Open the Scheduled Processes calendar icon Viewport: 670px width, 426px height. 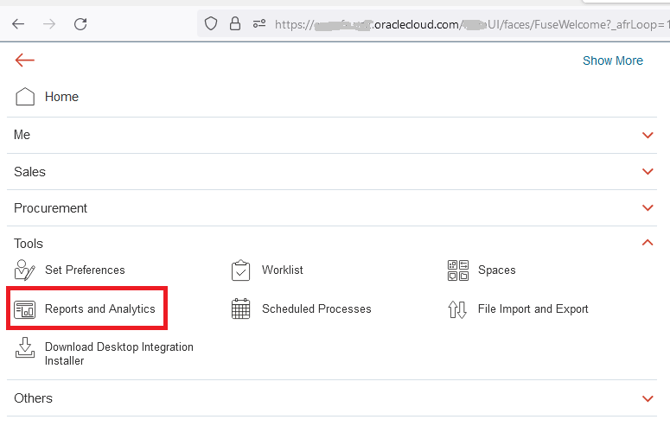tap(241, 310)
